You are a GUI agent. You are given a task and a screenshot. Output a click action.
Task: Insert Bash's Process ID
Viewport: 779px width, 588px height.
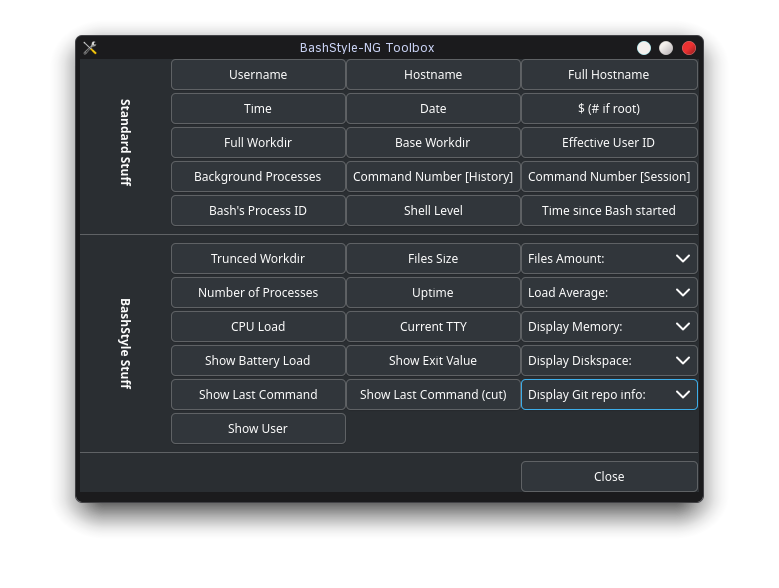[258, 211]
